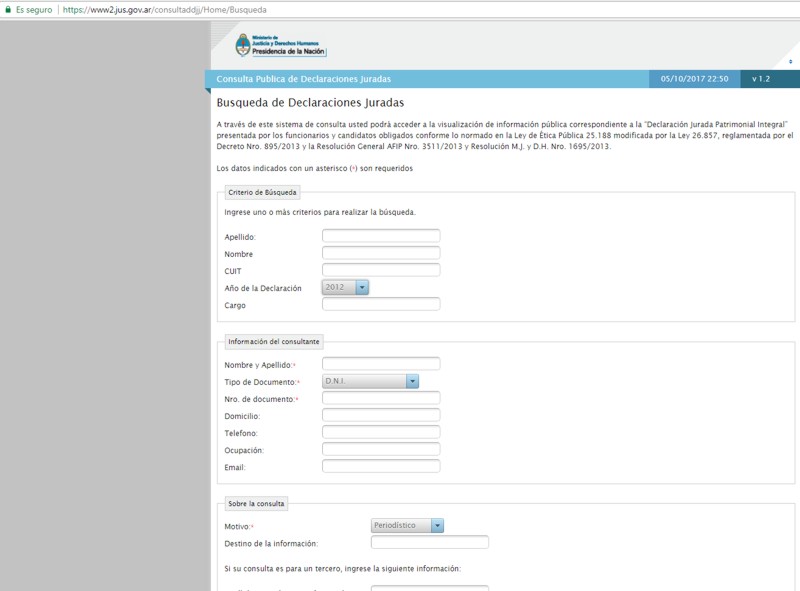Click the 'Motivo' label
Screen dimensions: 800x591
(237, 527)
